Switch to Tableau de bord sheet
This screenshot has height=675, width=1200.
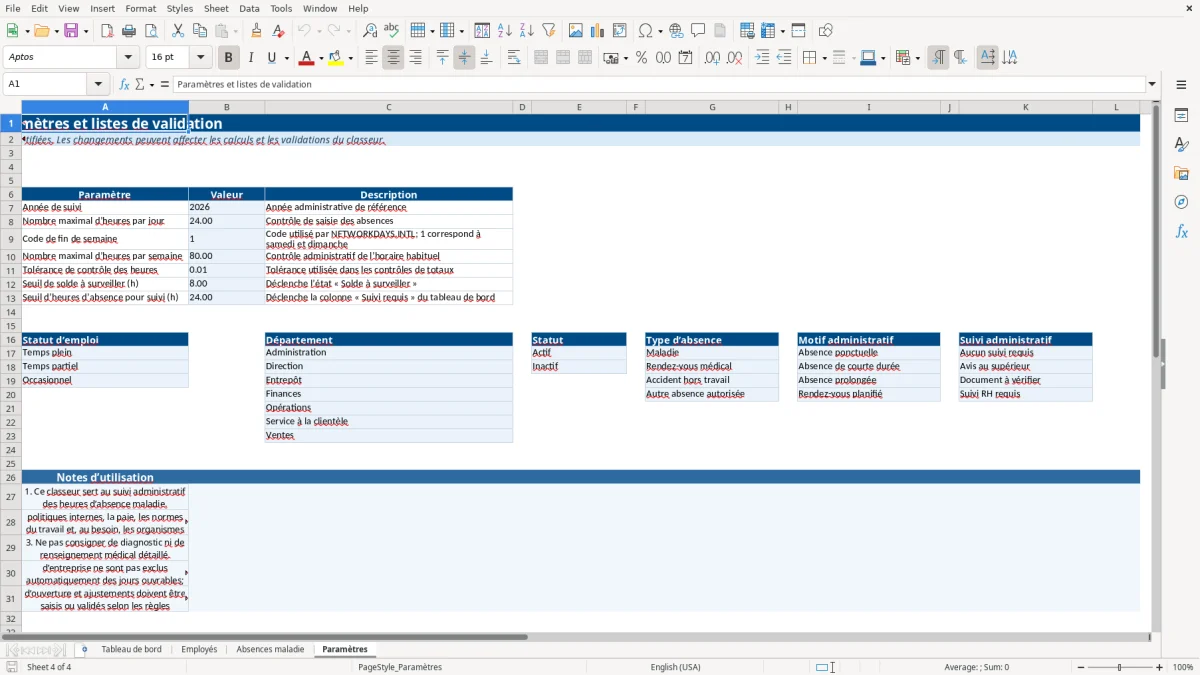[131, 649]
